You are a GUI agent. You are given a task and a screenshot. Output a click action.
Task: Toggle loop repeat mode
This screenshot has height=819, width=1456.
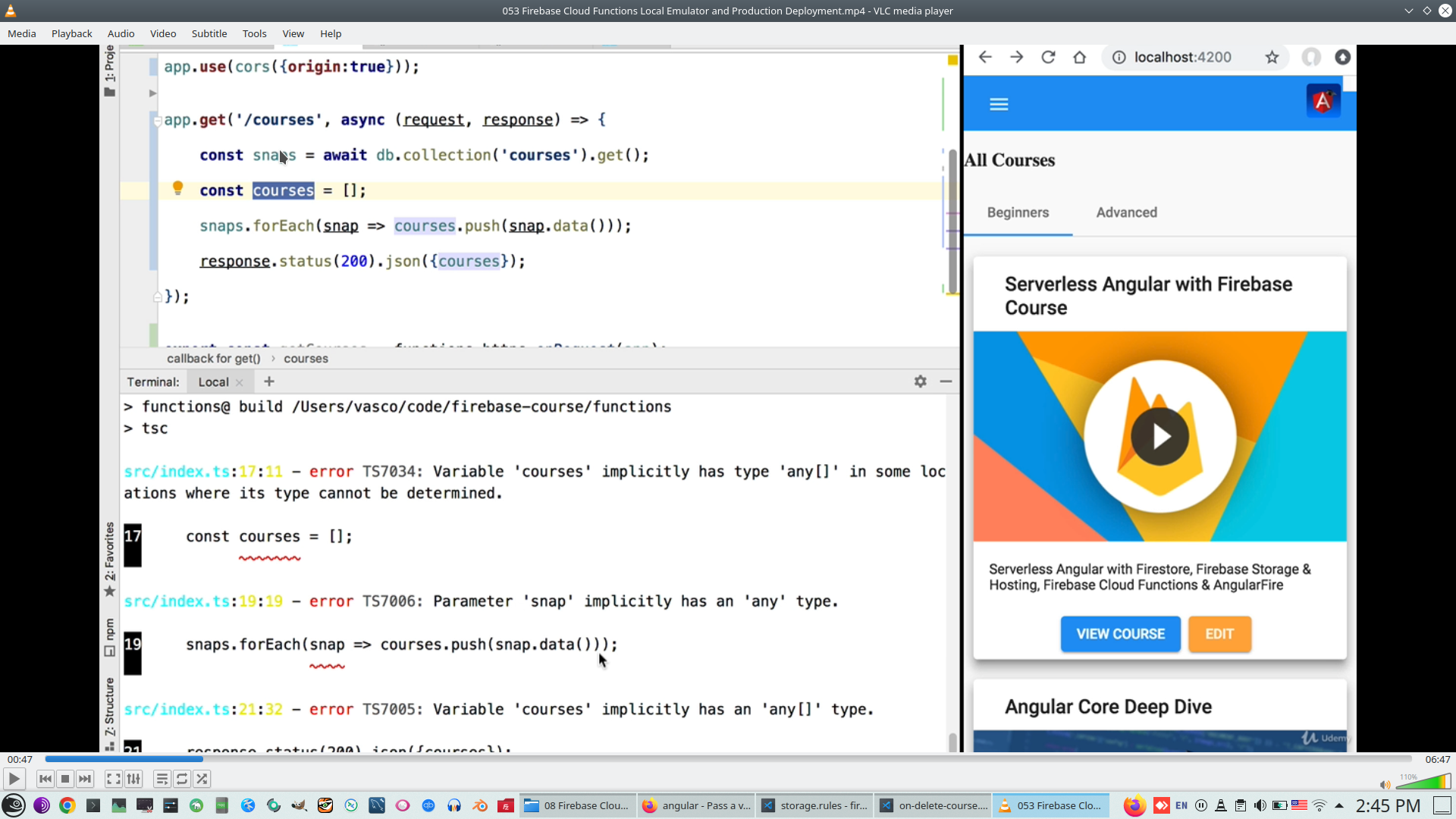pos(182,779)
